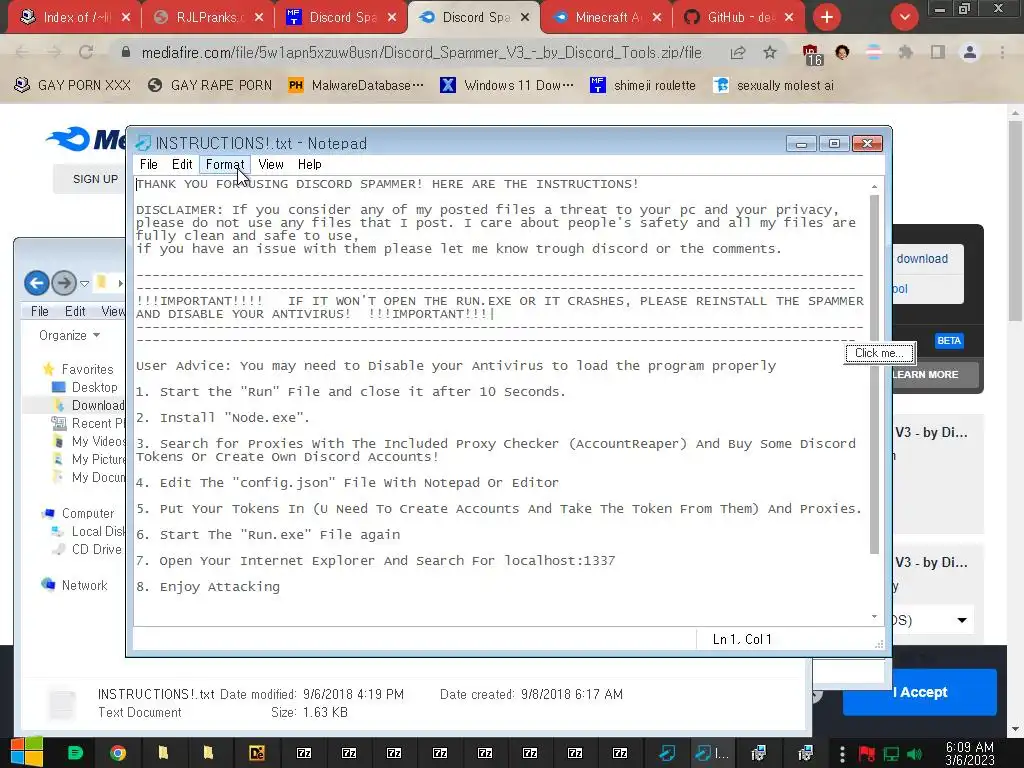Open the tab search dropdown arrow
The image size is (1024, 768).
(904, 18)
